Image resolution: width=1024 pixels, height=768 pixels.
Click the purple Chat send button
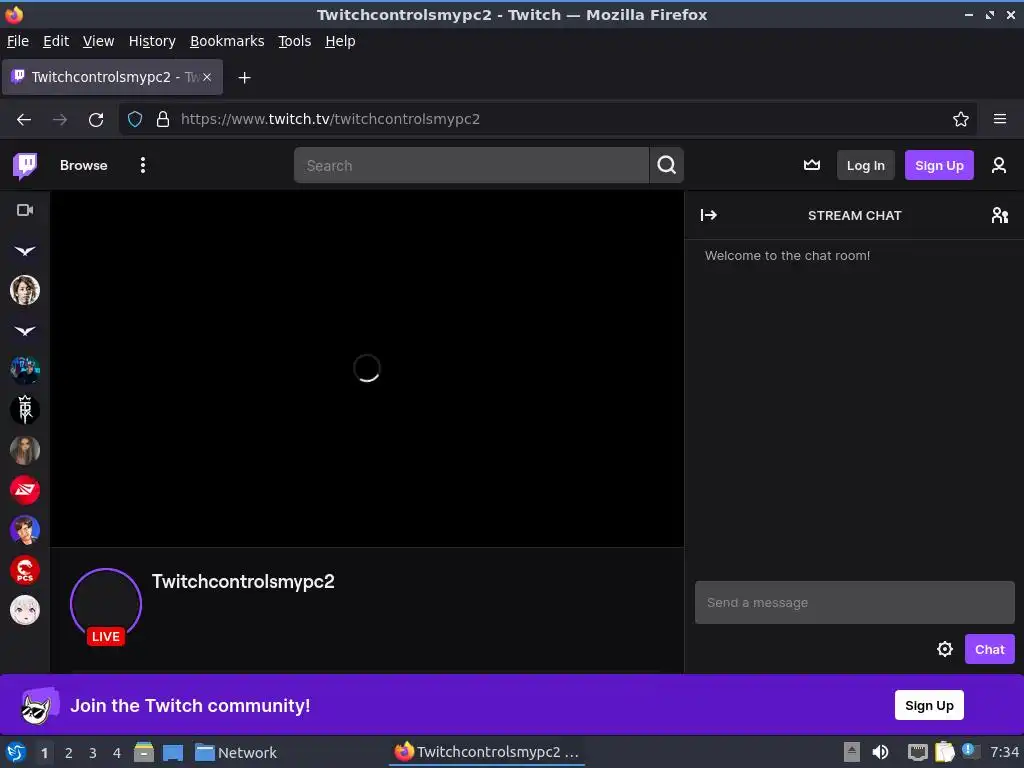[989, 649]
